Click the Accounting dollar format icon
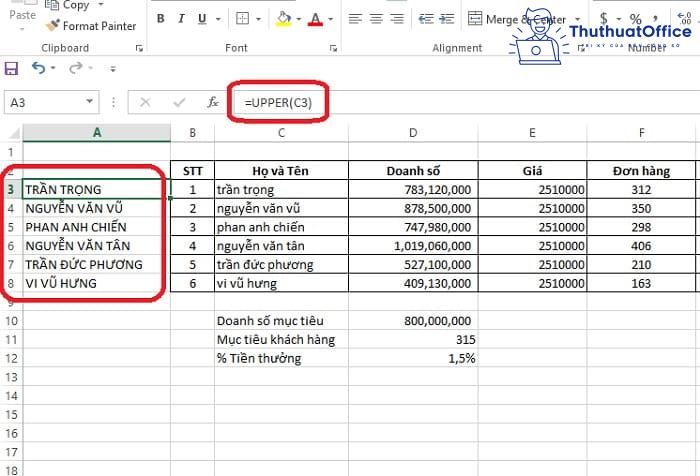Viewport: 700px width, 476px height. click(605, 19)
